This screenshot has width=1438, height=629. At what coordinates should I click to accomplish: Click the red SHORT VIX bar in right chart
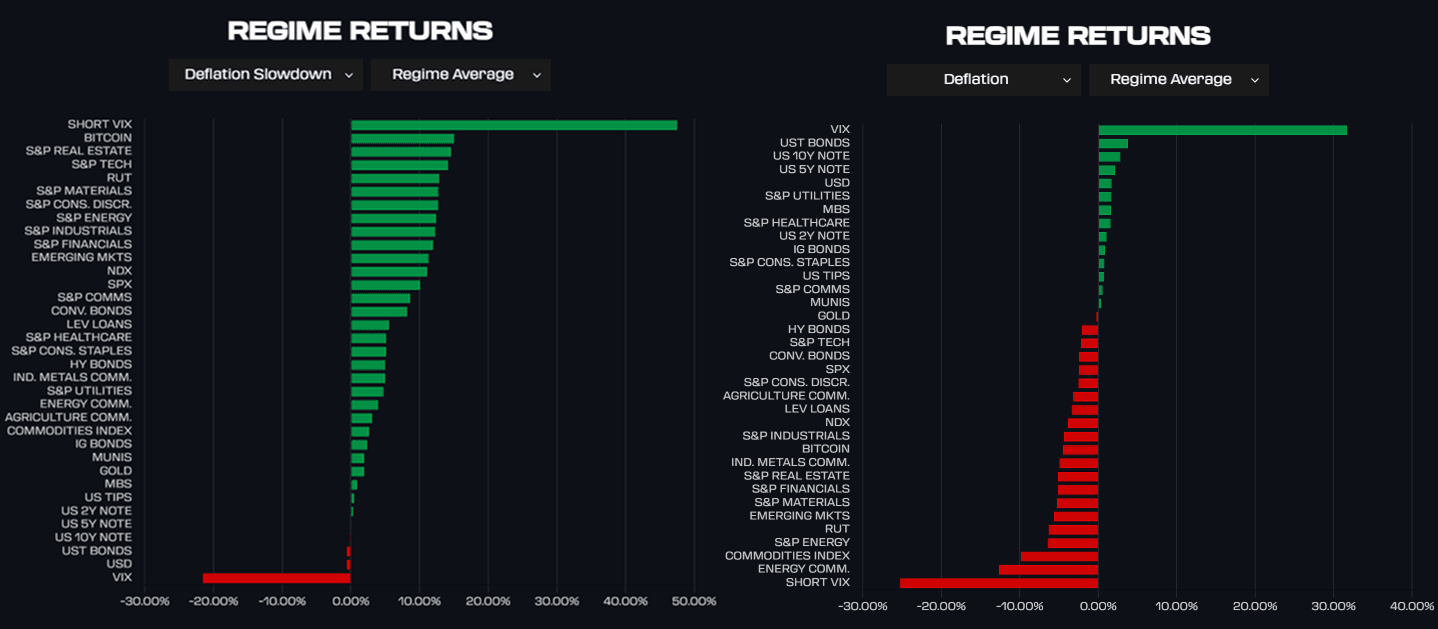click(x=998, y=583)
